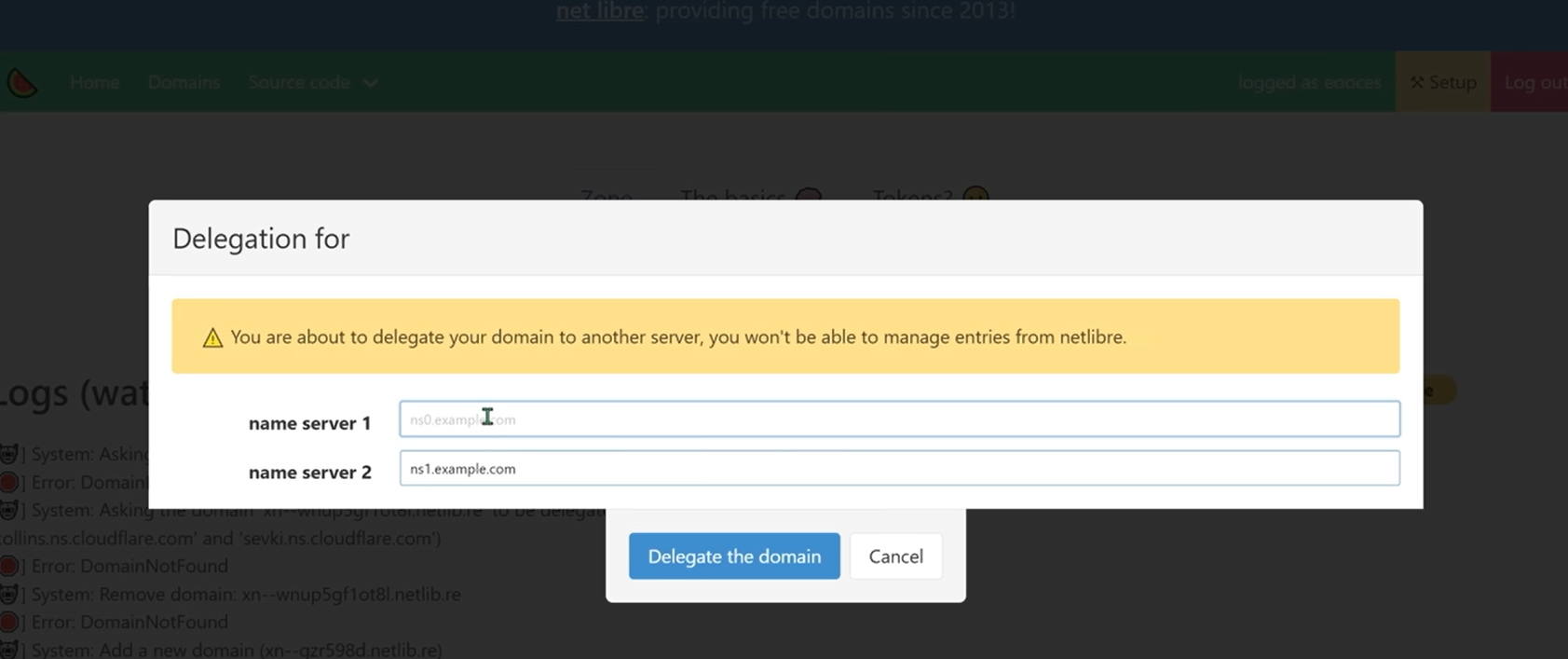Focus the name server 1 field

898,419
